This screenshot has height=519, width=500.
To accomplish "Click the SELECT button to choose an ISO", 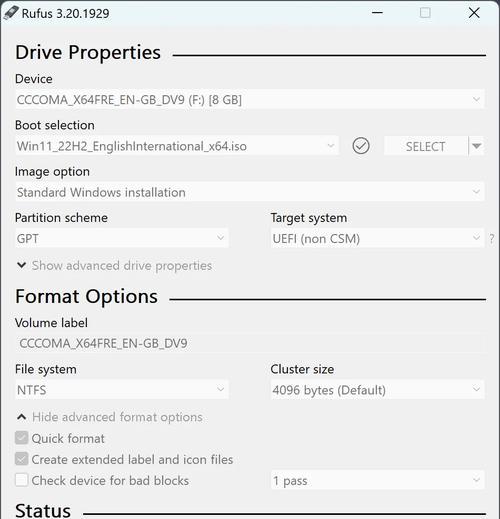I will [x=426, y=146].
